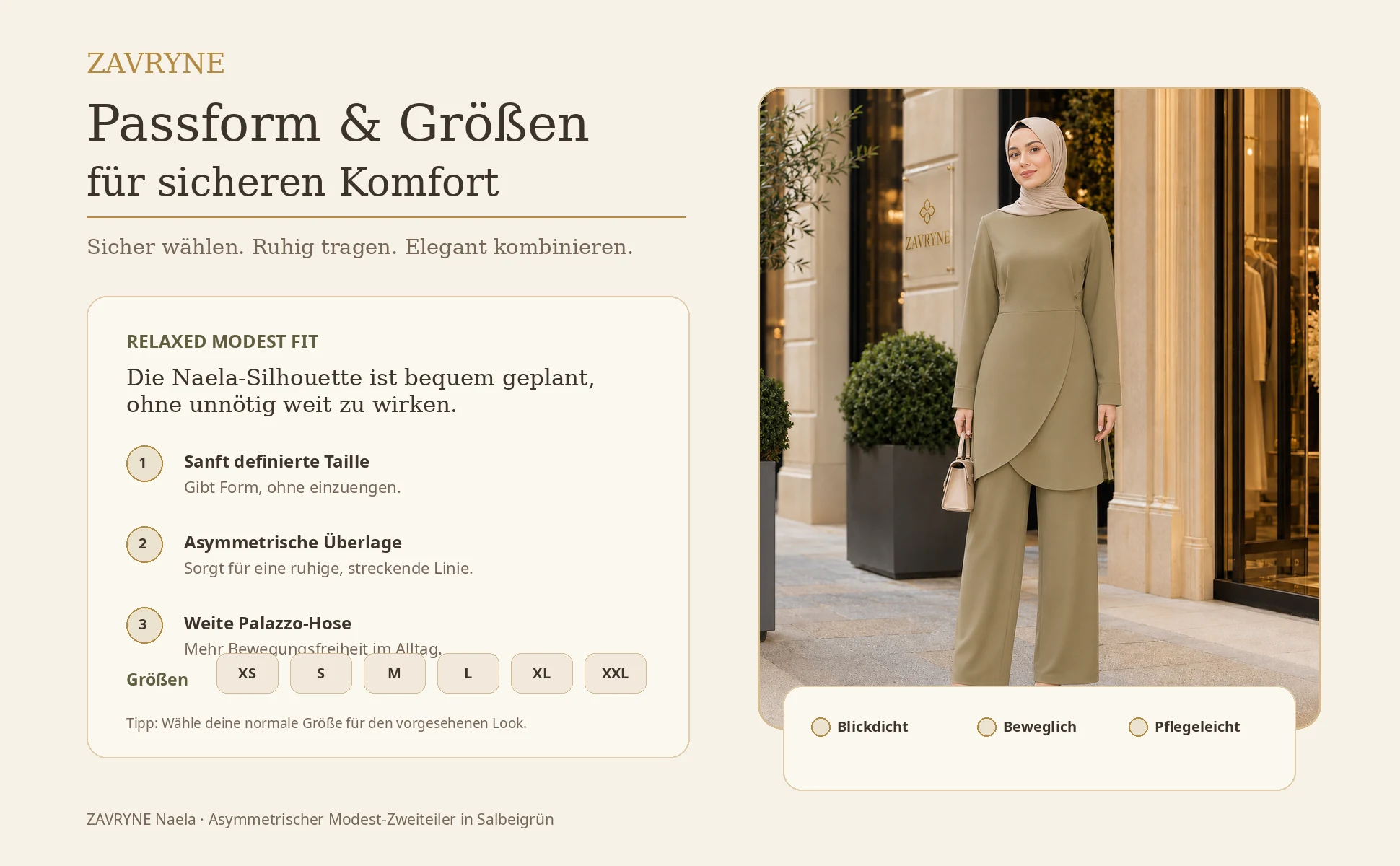Click 'Asymmetrische Überlage' title
This screenshot has height=866, width=1400.
pyautogui.click(x=293, y=543)
